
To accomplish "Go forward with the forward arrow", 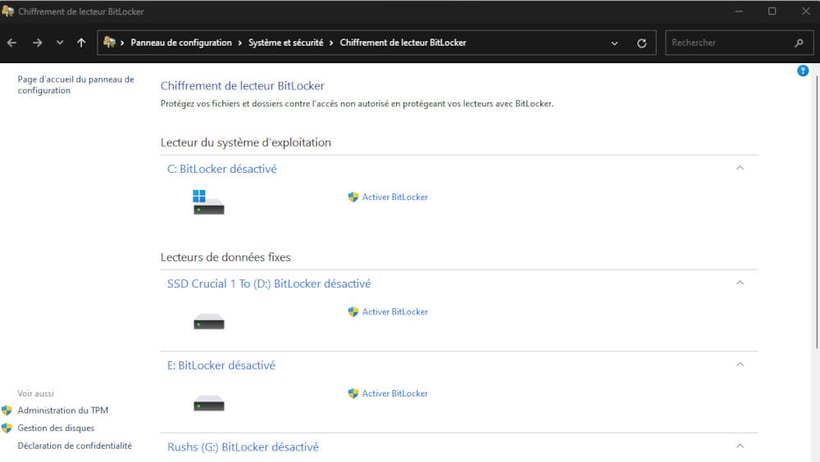I will tap(37, 43).
